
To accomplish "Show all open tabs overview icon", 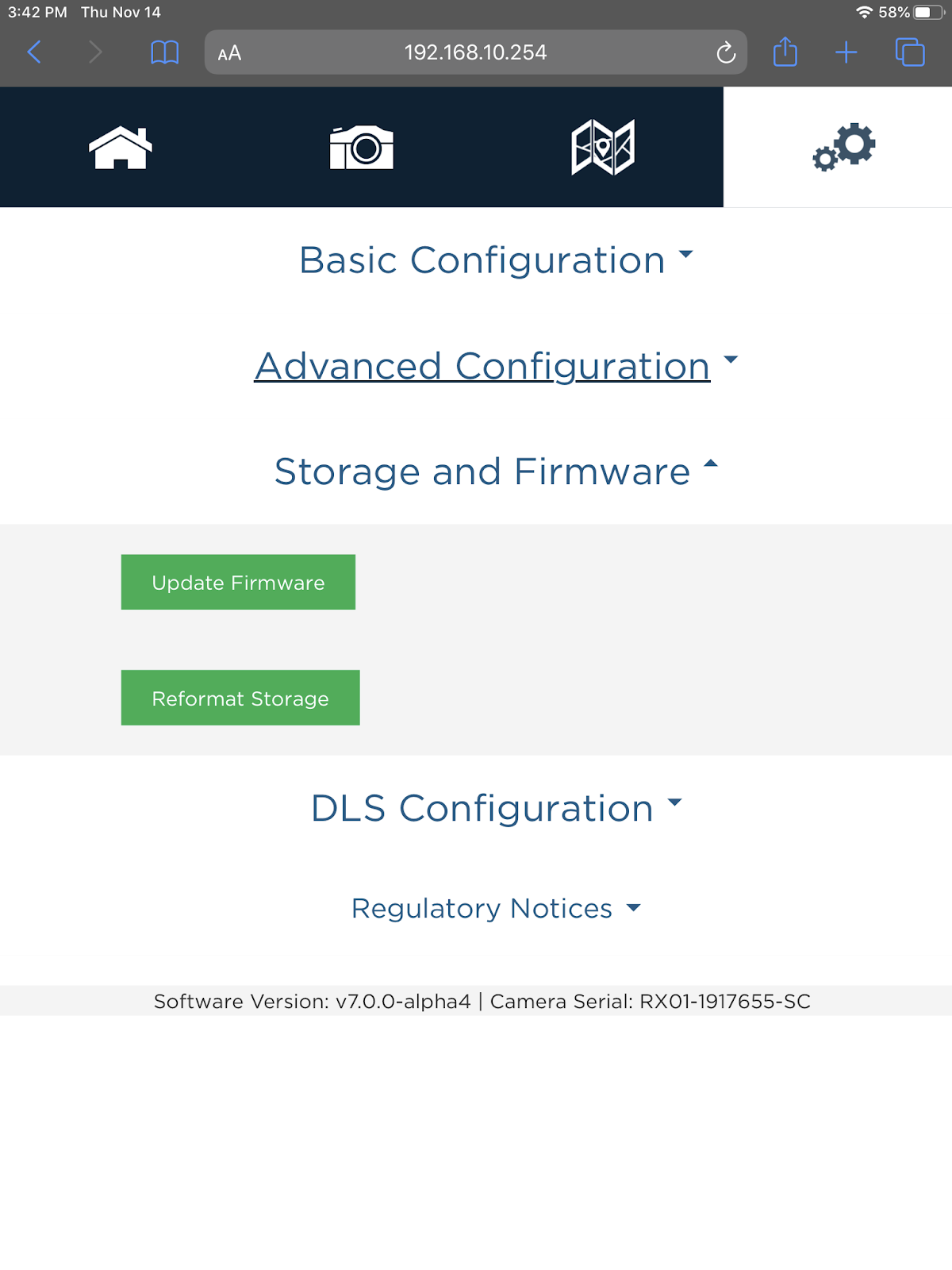I will coord(910,52).
